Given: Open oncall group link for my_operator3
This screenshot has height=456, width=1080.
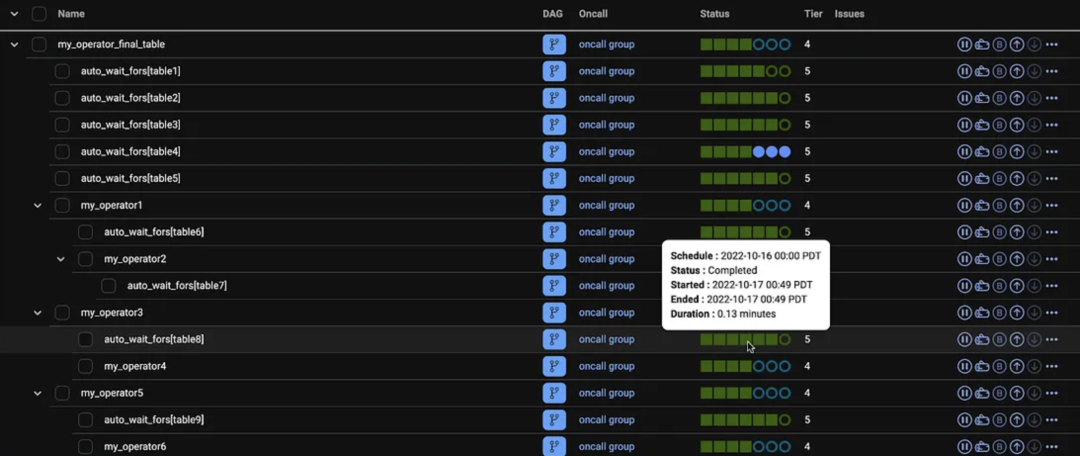Looking at the screenshot, I should [606, 313].
